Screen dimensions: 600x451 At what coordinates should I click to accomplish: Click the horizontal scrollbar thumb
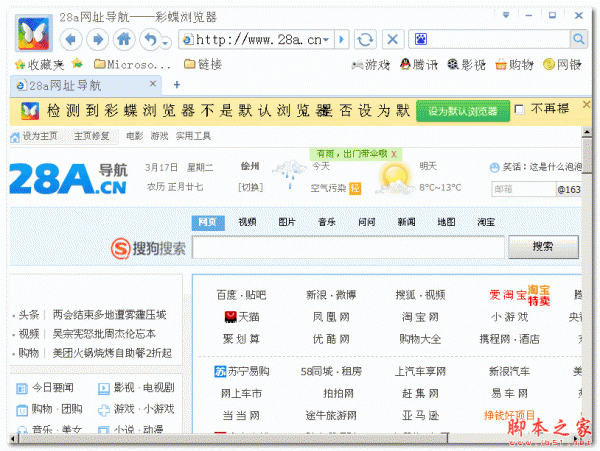tap(233, 438)
